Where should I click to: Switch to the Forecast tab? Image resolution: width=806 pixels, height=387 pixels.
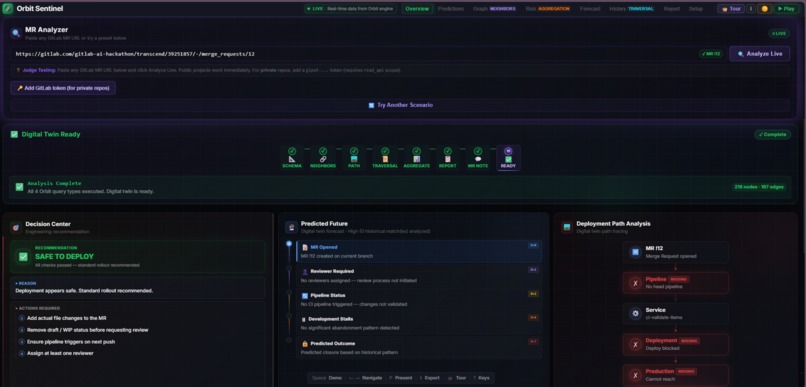click(590, 9)
